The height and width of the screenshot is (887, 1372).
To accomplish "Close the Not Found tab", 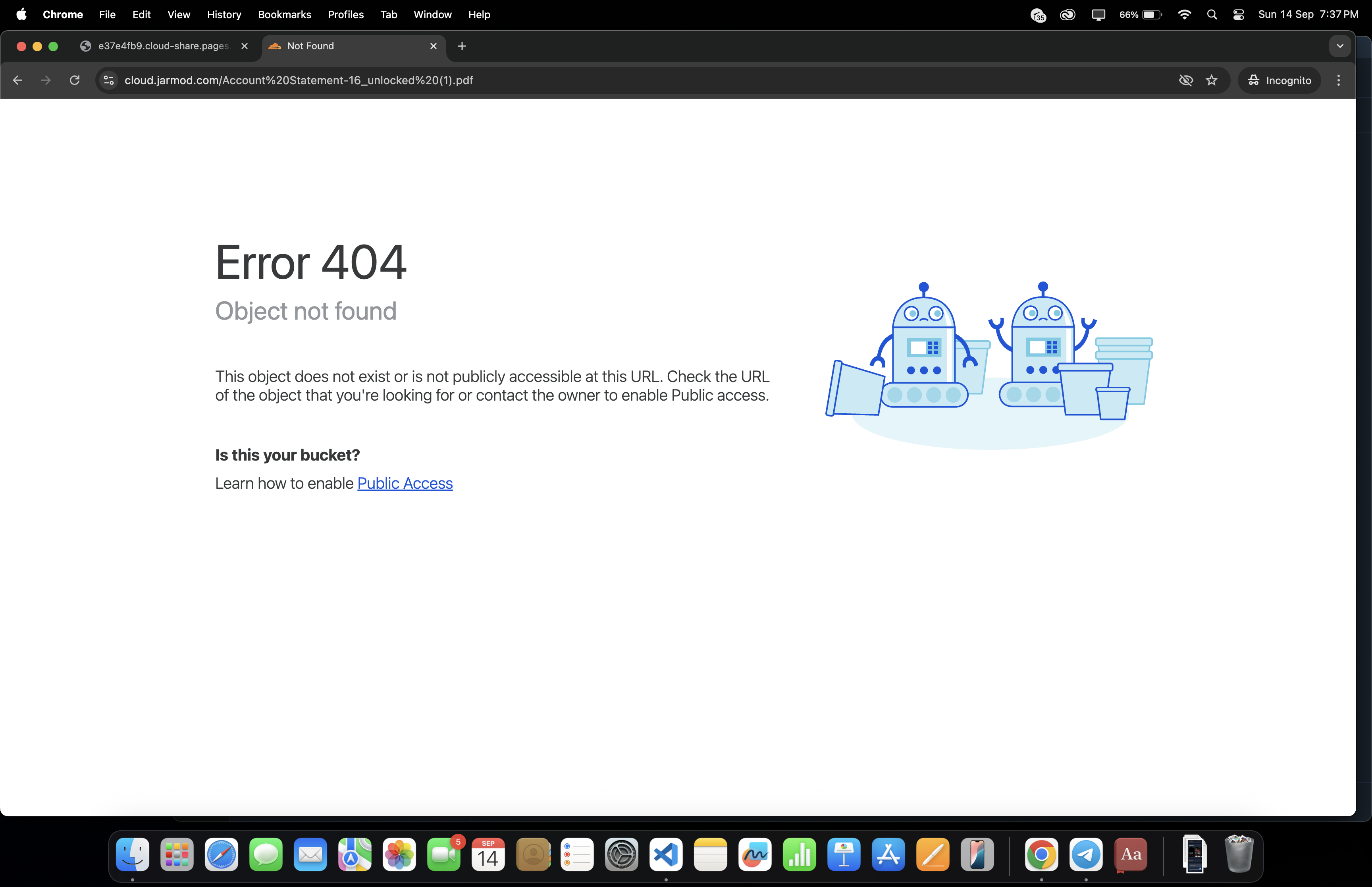I will pos(434,46).
